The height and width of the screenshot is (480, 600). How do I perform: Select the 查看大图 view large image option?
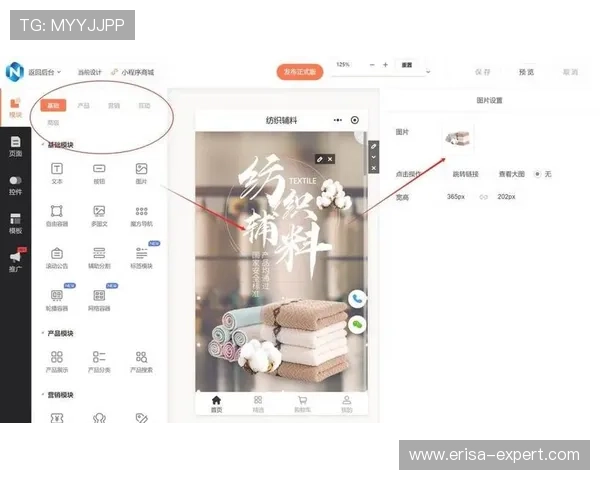click(x=511, y=174)
